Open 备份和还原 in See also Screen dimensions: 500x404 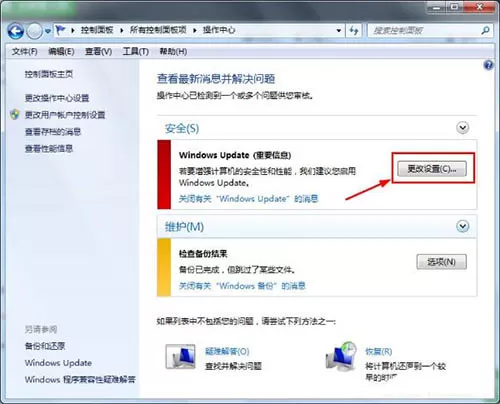[x=45, y=346]
